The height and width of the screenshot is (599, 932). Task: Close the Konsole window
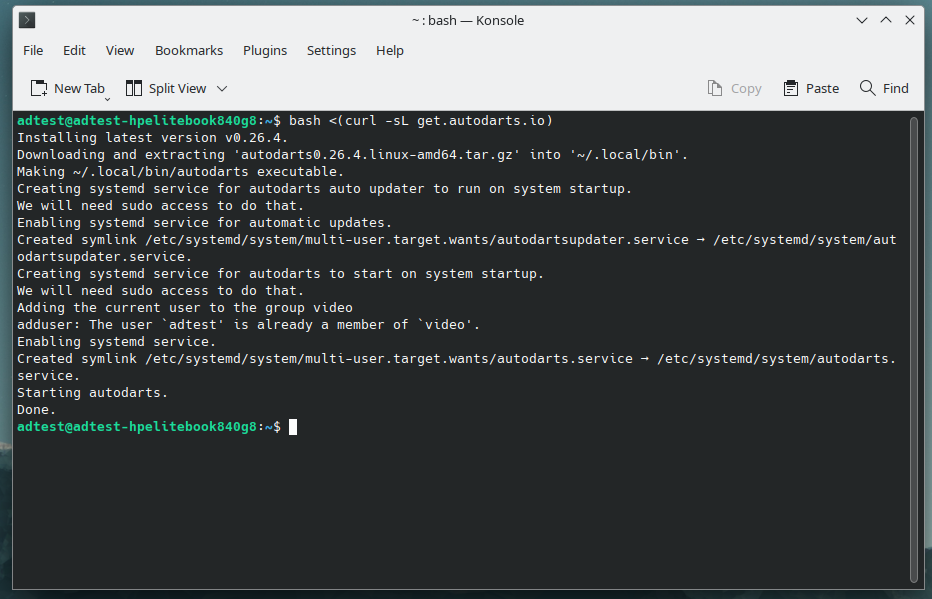[x=909, y=20]
